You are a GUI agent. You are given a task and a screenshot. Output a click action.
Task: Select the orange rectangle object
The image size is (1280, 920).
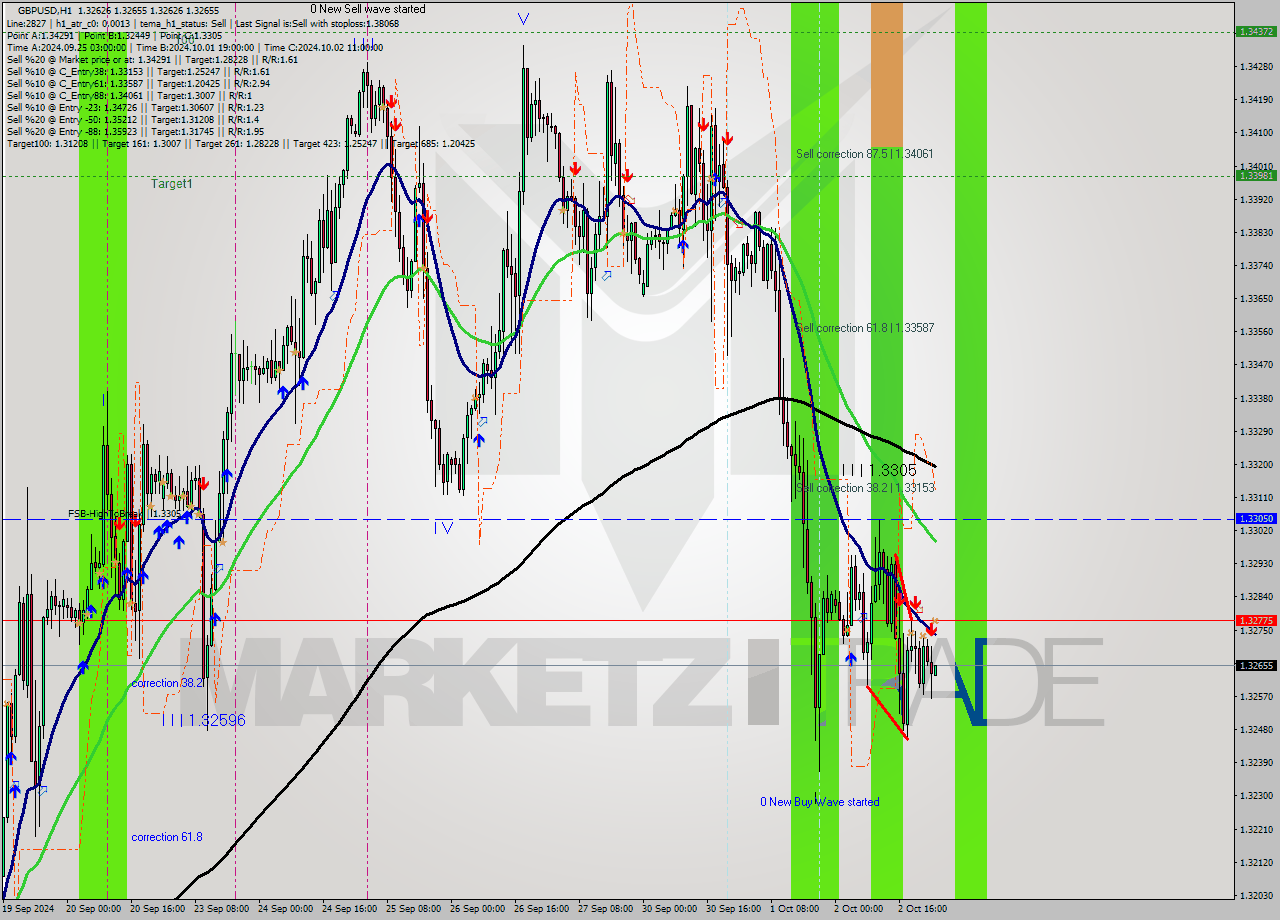click(886, 77)
